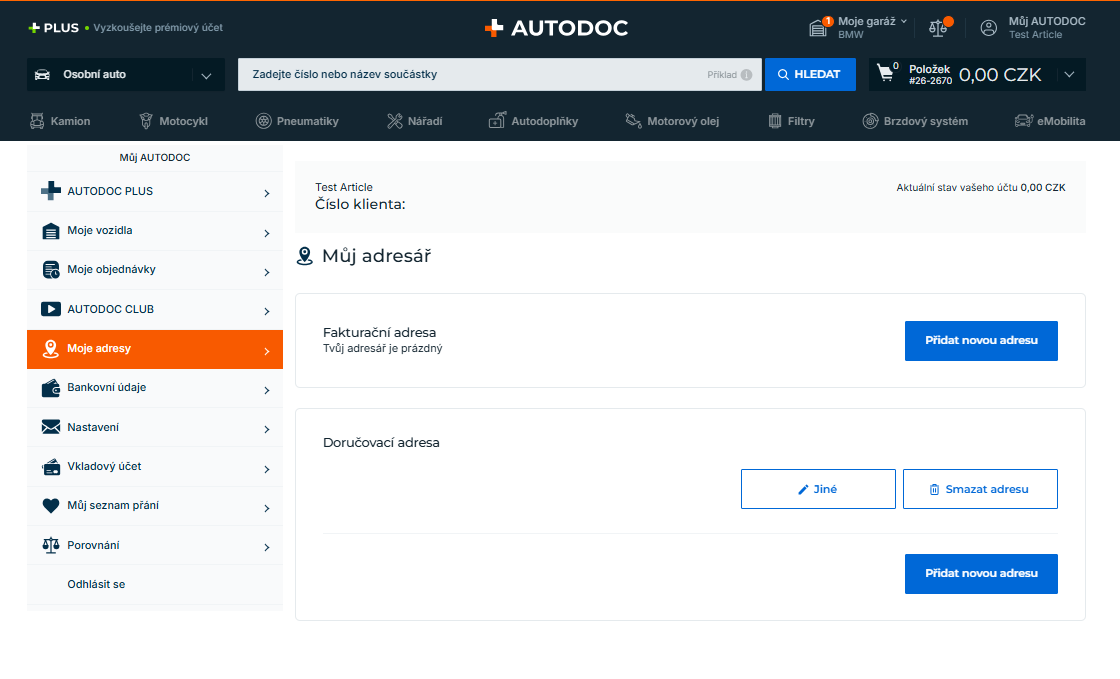Click Odhlásit se logout link
Image resolution: width=1120 pixels, height=679 pixels.
(x=96, y=584)
